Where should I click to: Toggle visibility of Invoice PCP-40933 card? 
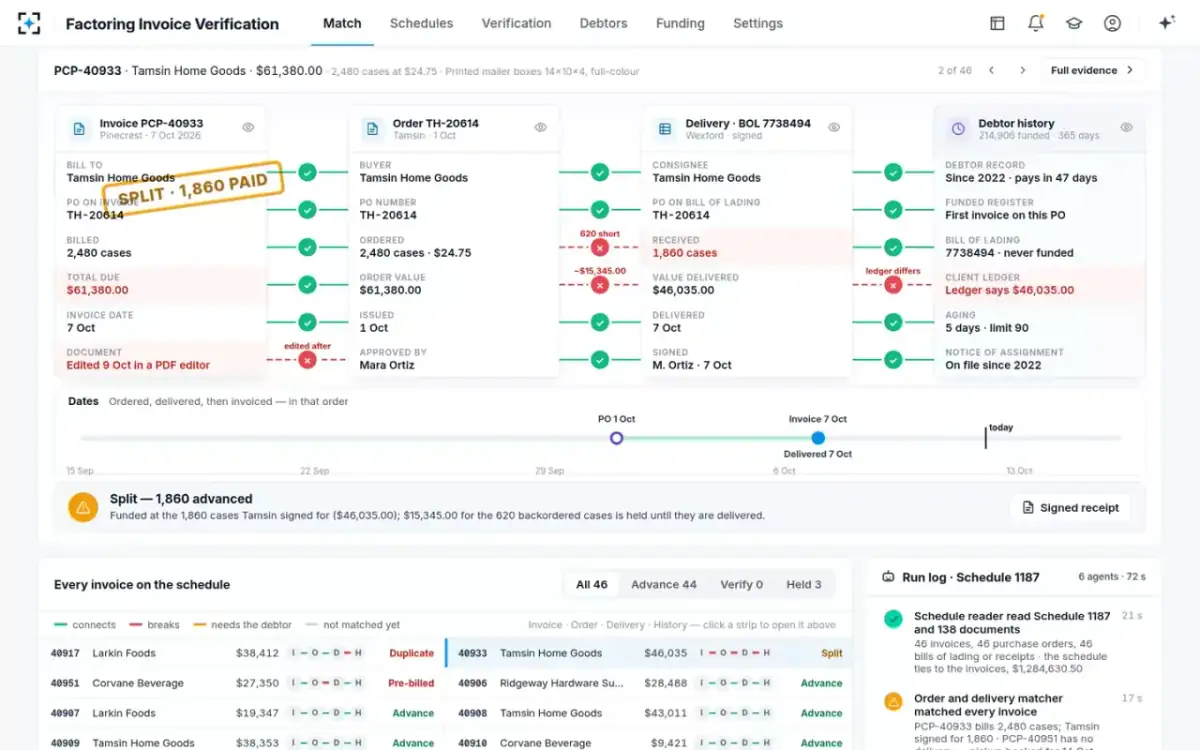pyautogui.click(x=248, y=128)
